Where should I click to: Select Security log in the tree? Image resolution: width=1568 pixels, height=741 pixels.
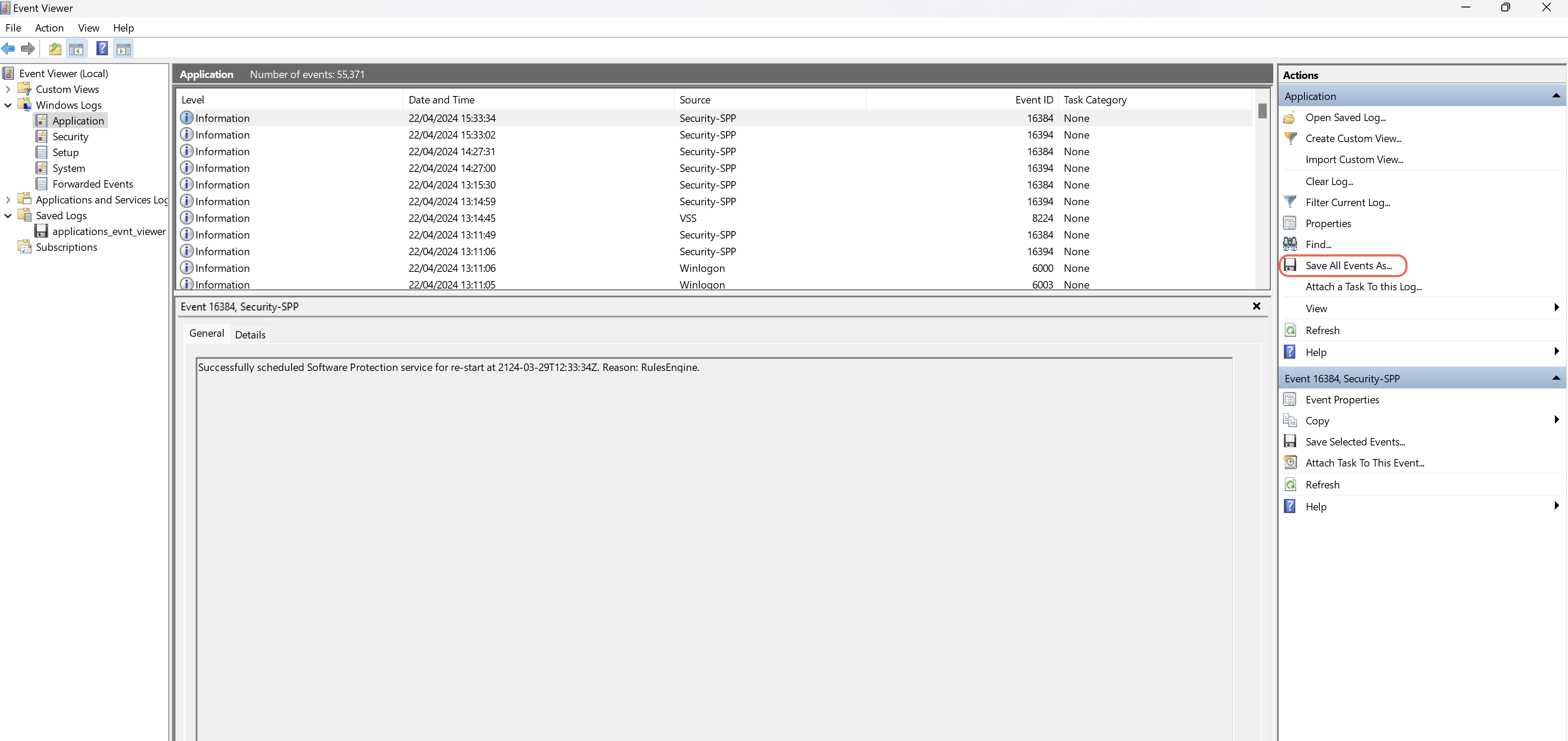point(70,136)
